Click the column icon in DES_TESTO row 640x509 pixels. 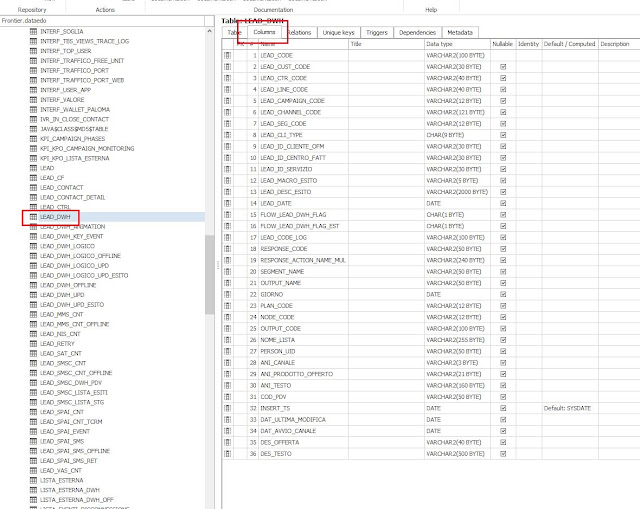point(228,453)
